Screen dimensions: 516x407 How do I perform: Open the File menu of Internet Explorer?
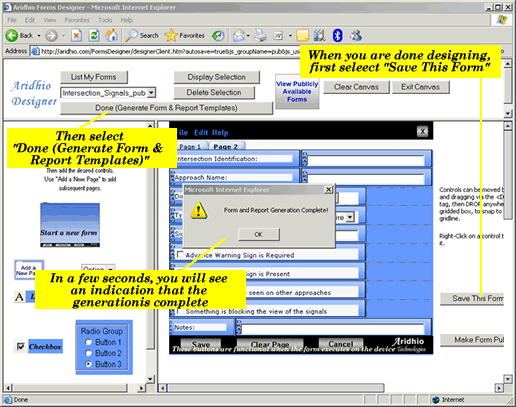[x=12, y=20]
